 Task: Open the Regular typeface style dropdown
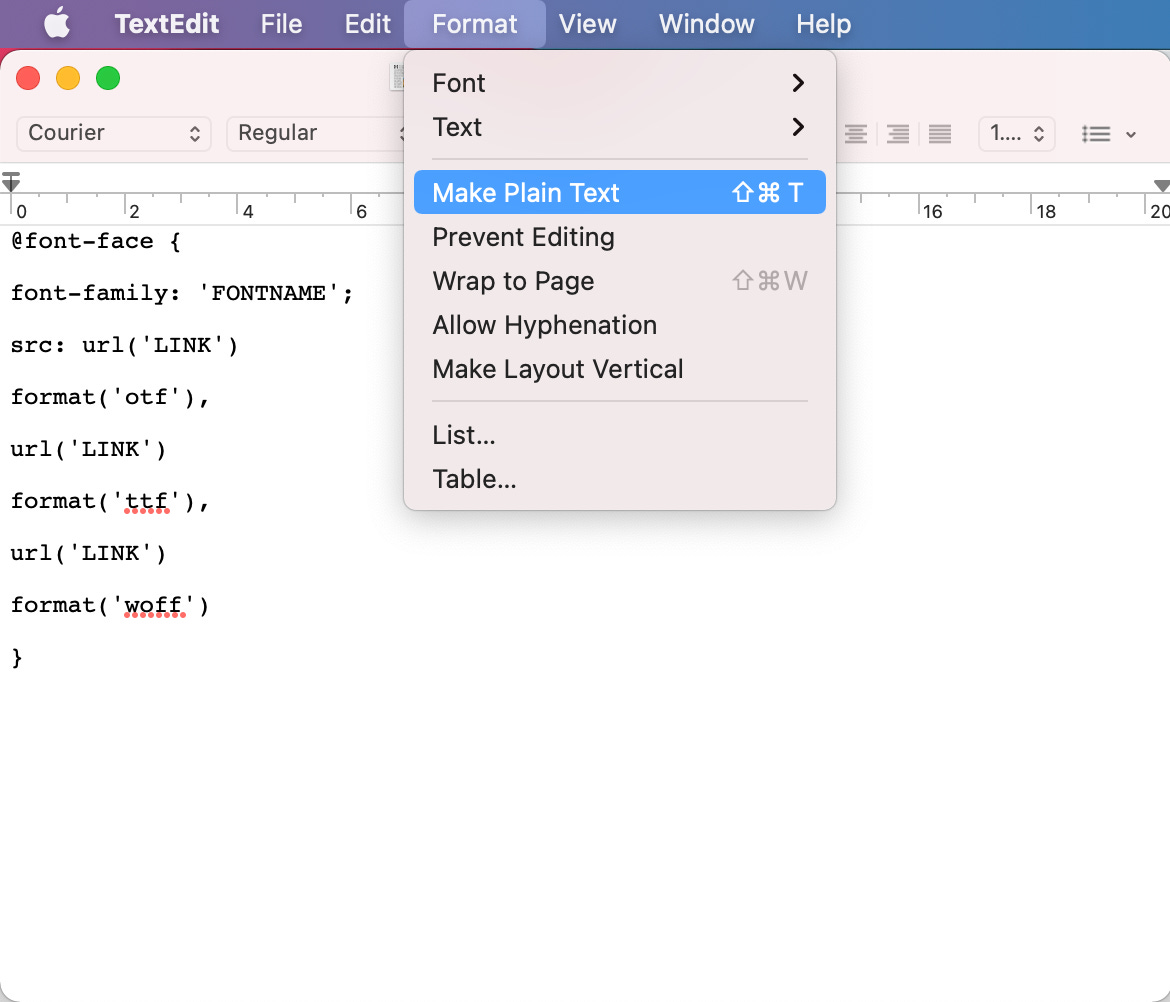317,134
